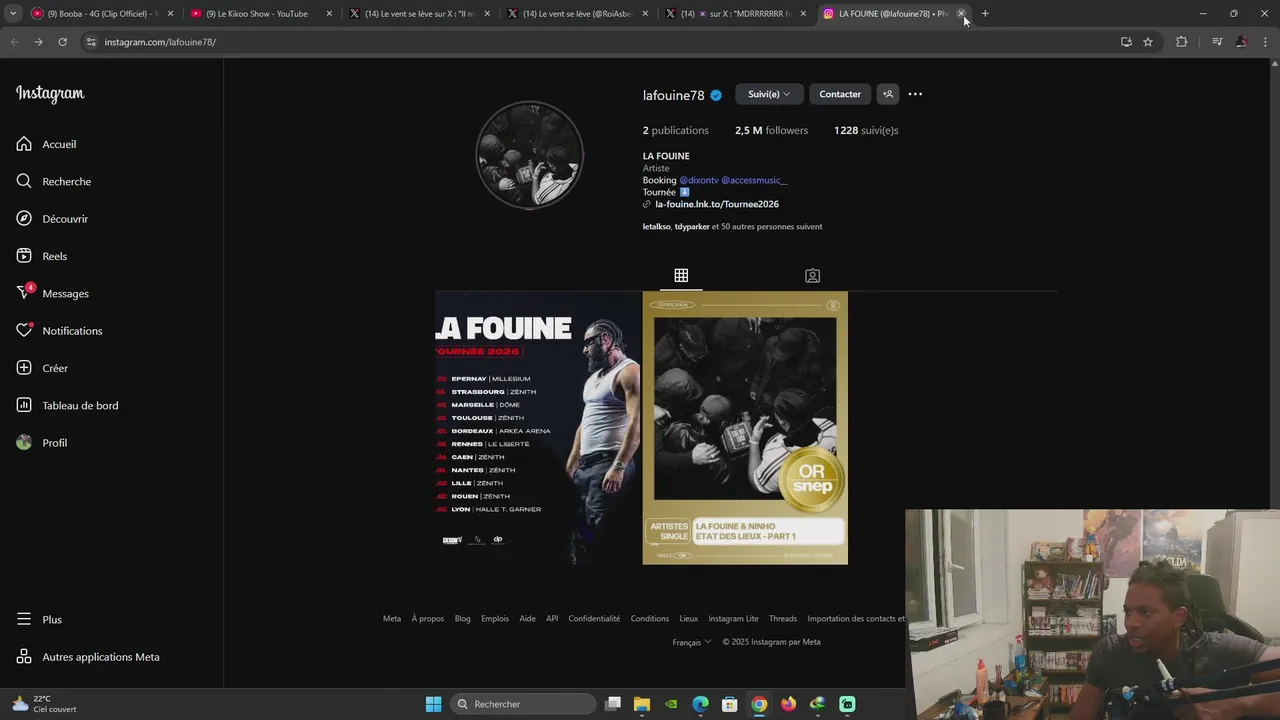Open File Explorer from the taskbar
Viewport: 1280px width, 720px height.
642,704
